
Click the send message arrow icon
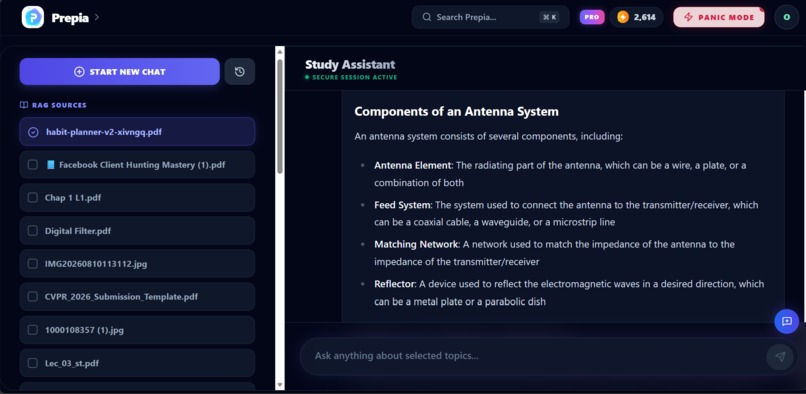pos(780,356)
